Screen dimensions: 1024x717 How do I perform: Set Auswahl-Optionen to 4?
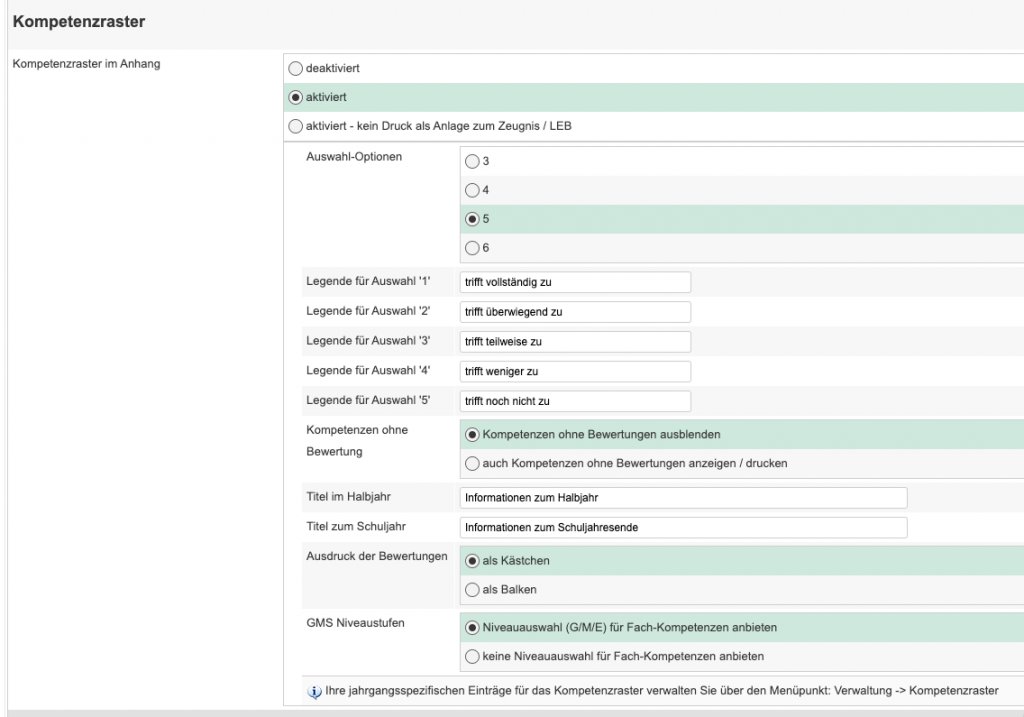coord(472,190)
